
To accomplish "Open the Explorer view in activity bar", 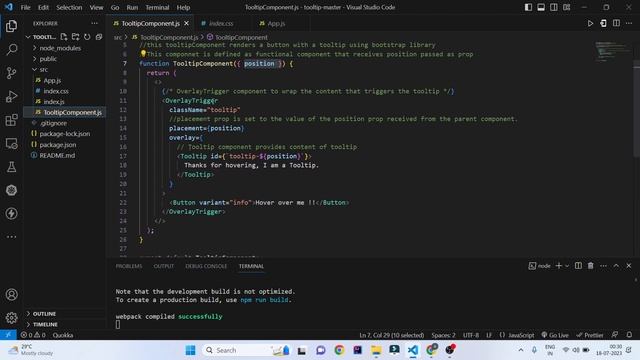I will pos(11,26).
